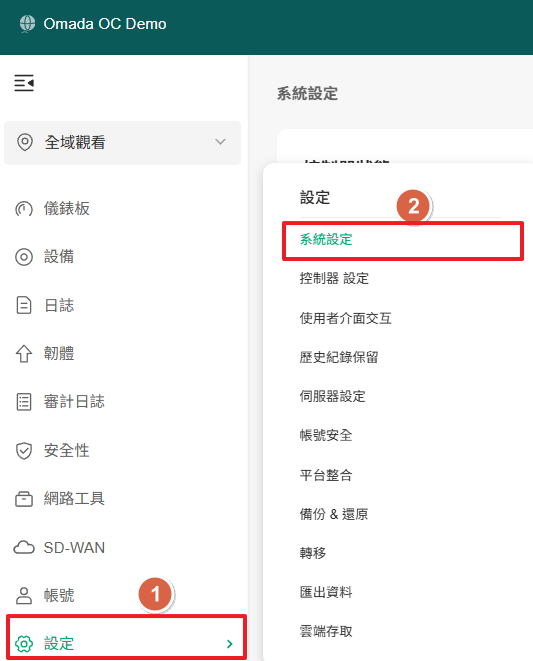Select 帳號安全 from the settings list
533x661 pixels.
(326, 435)
